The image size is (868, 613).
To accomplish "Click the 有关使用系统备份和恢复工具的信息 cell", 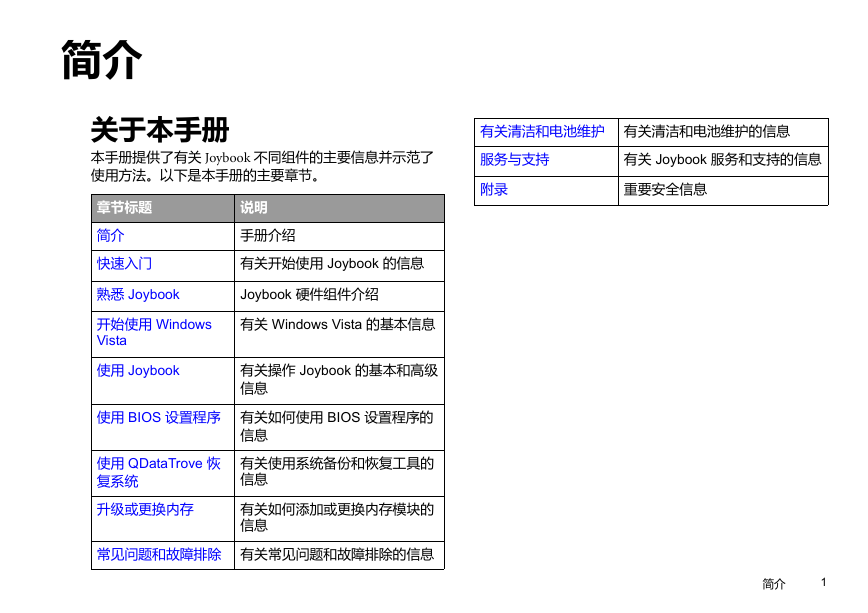I will coord(339,473).
